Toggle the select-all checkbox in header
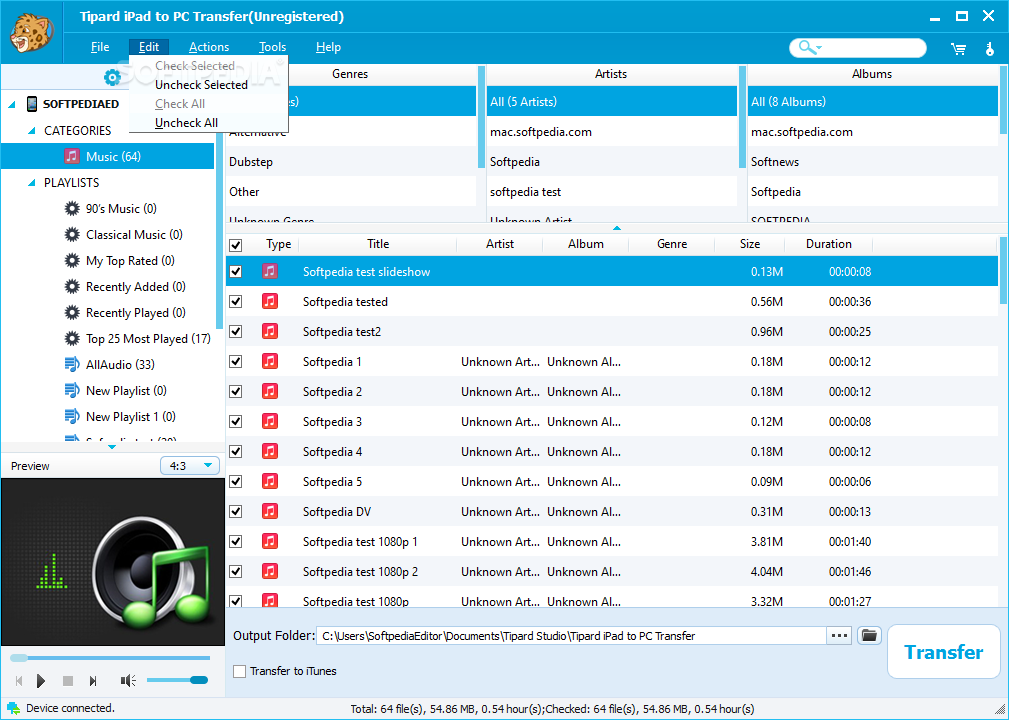1009x720 pixels. pos(236,245)
